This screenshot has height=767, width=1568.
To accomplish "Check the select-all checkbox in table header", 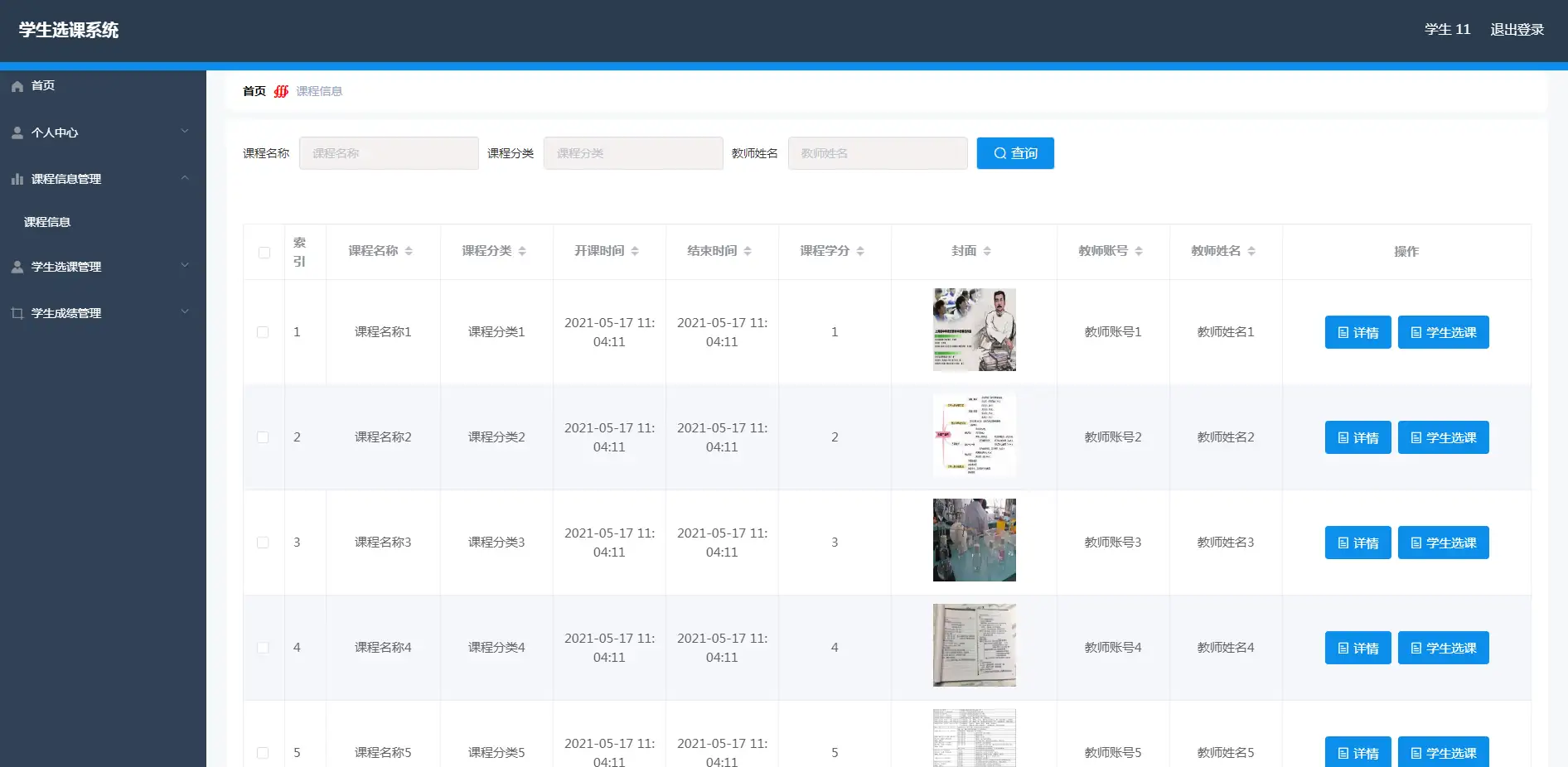I will pos(264,252).
